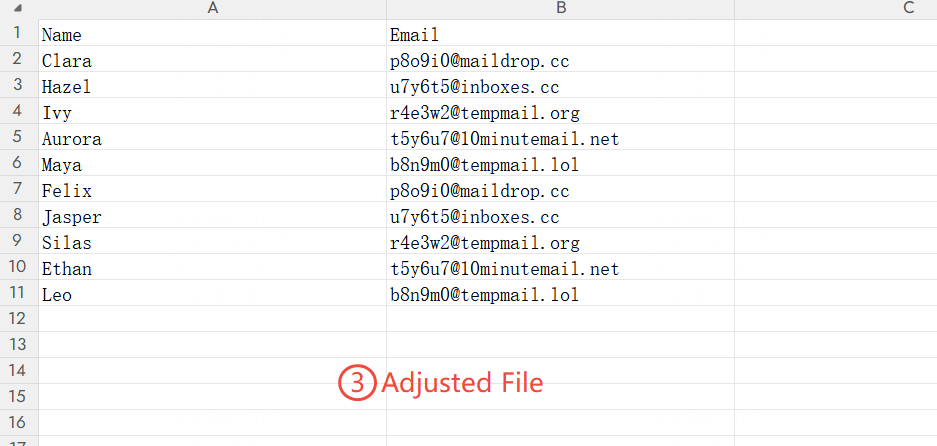Click Ethan's email cell in column B

560,267
